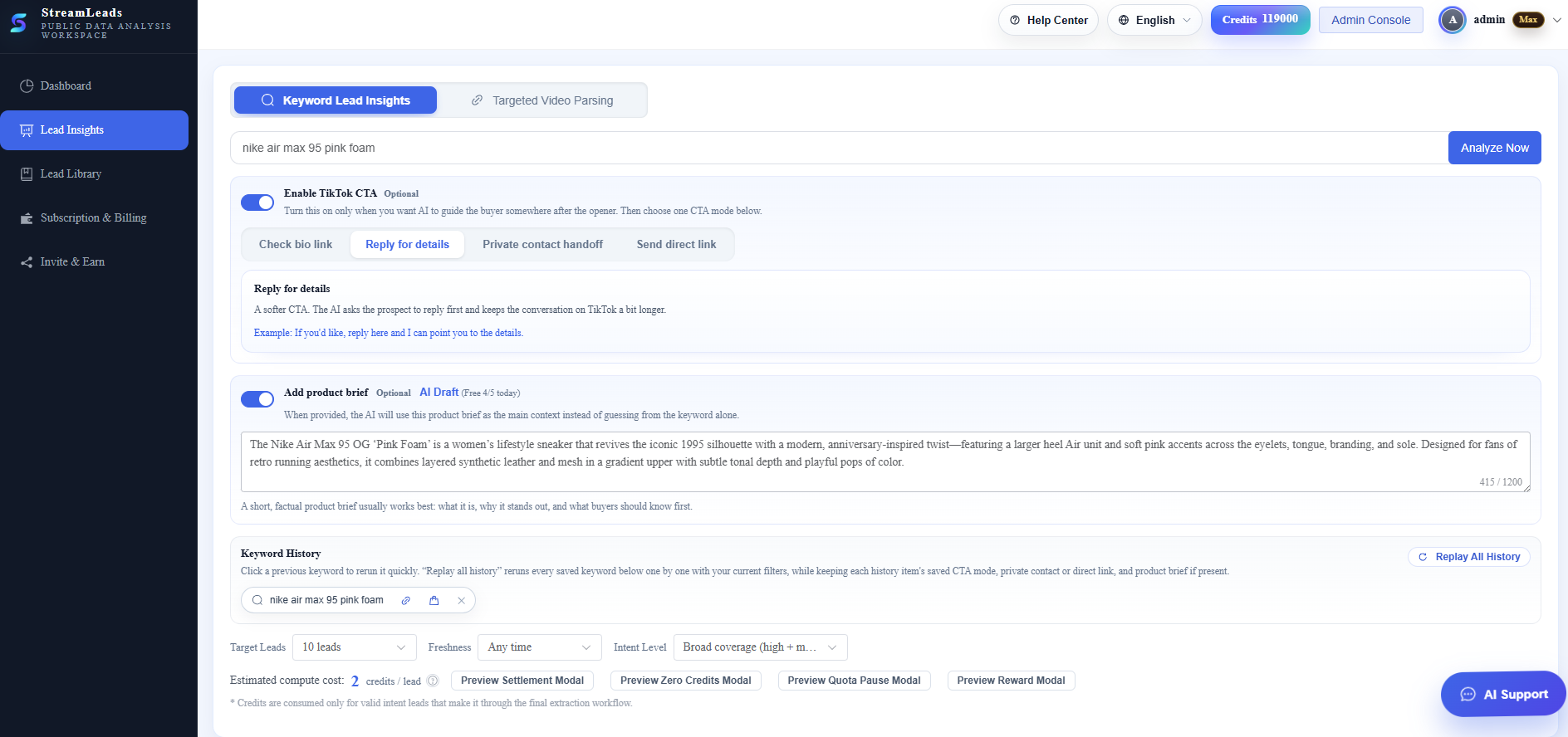Click Replay All History button
This screenshot has width=1568, height=737.
[x=1469, y=557]
